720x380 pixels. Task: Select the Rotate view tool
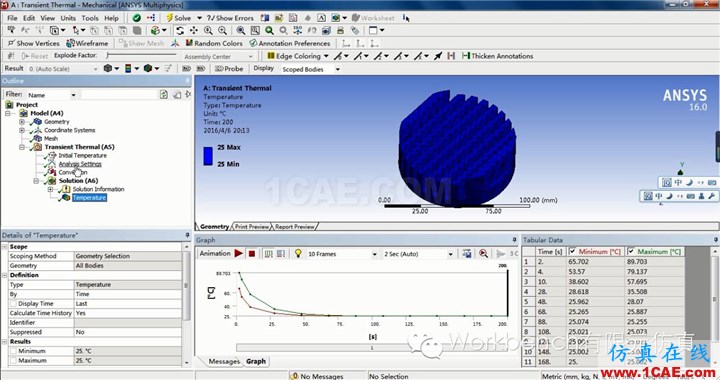click(x=180, y=30)
